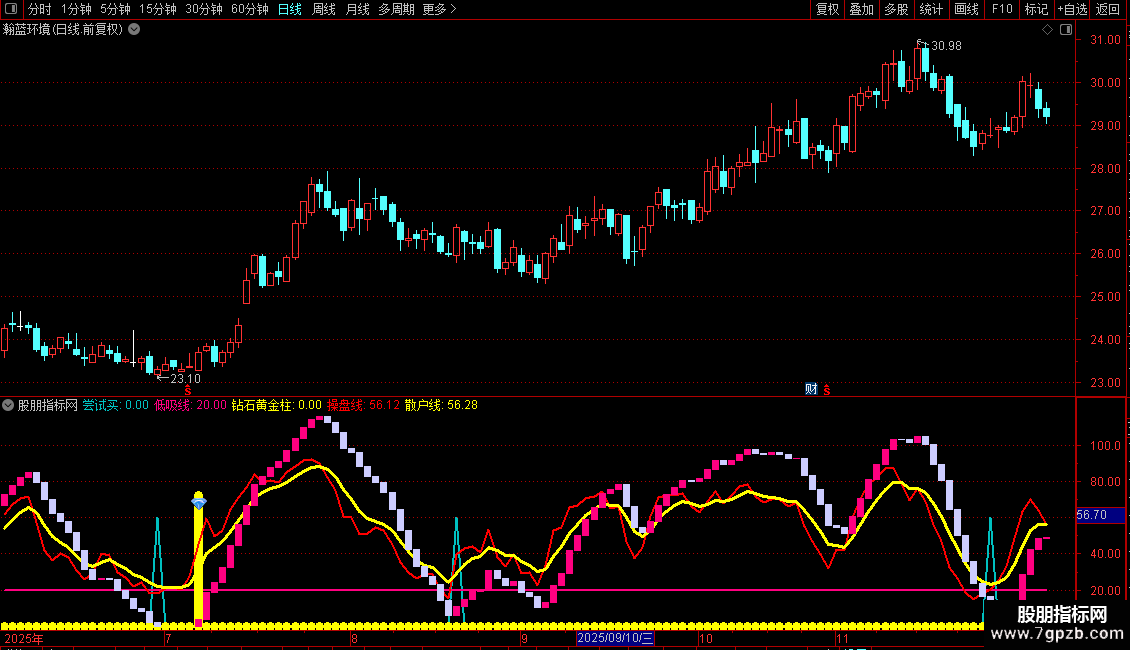Expand the 更多 periods menu

(439, 9)
